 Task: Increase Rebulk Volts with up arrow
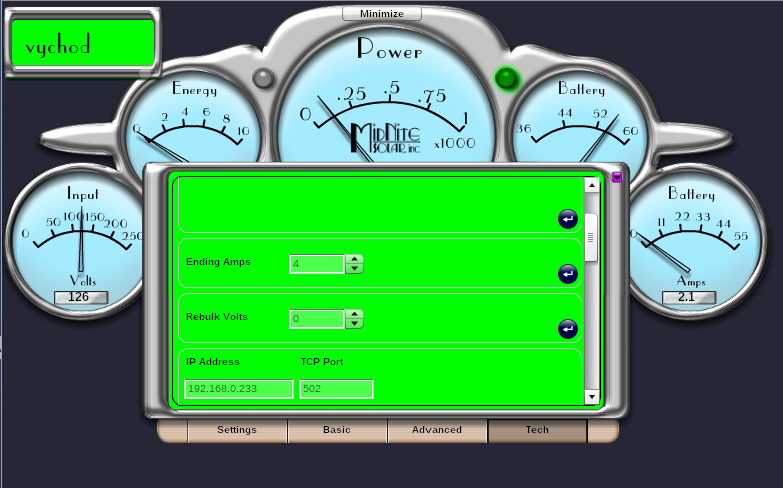(355, 314)
